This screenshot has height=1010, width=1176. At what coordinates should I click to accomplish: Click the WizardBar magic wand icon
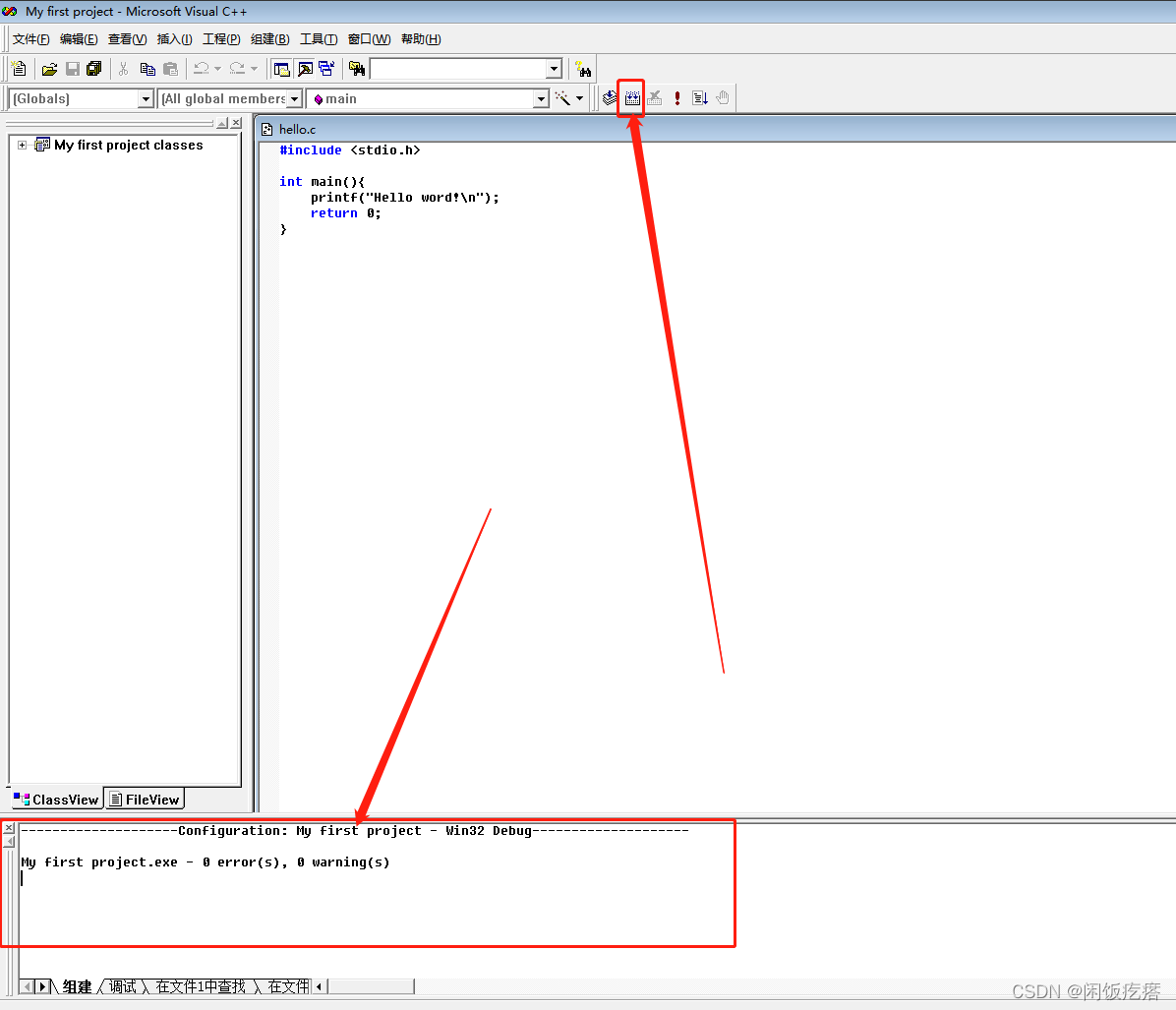(x=562, y=98)
